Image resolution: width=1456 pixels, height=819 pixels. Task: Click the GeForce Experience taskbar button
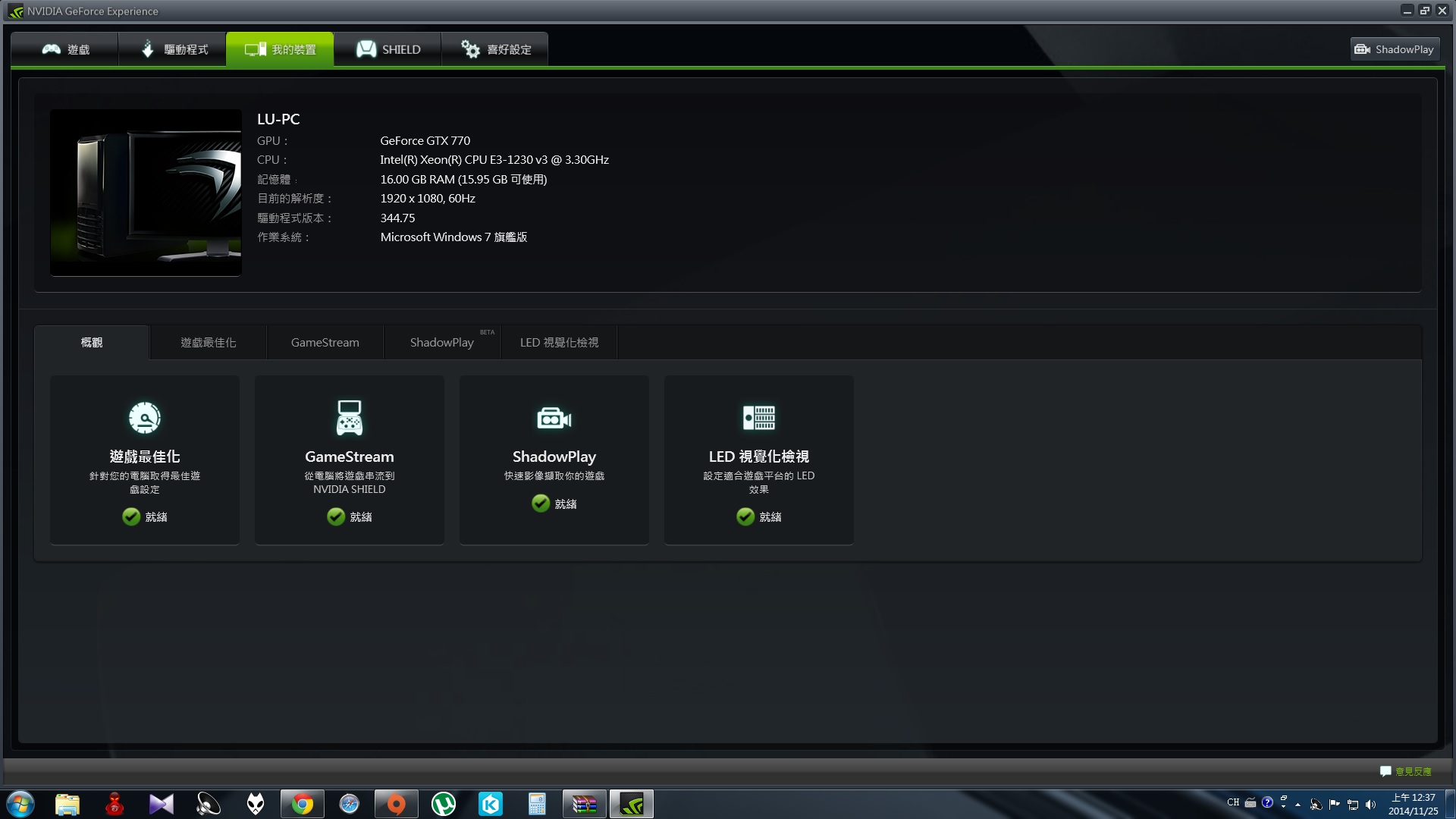[632, 804]
